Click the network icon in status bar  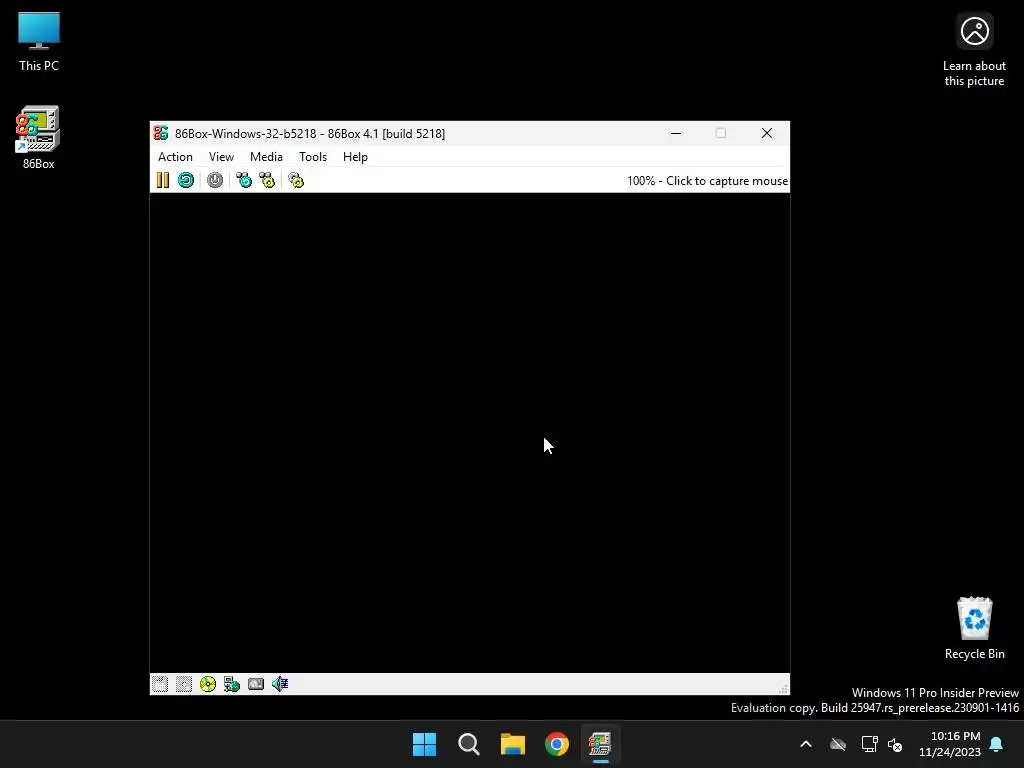point(232,684)
